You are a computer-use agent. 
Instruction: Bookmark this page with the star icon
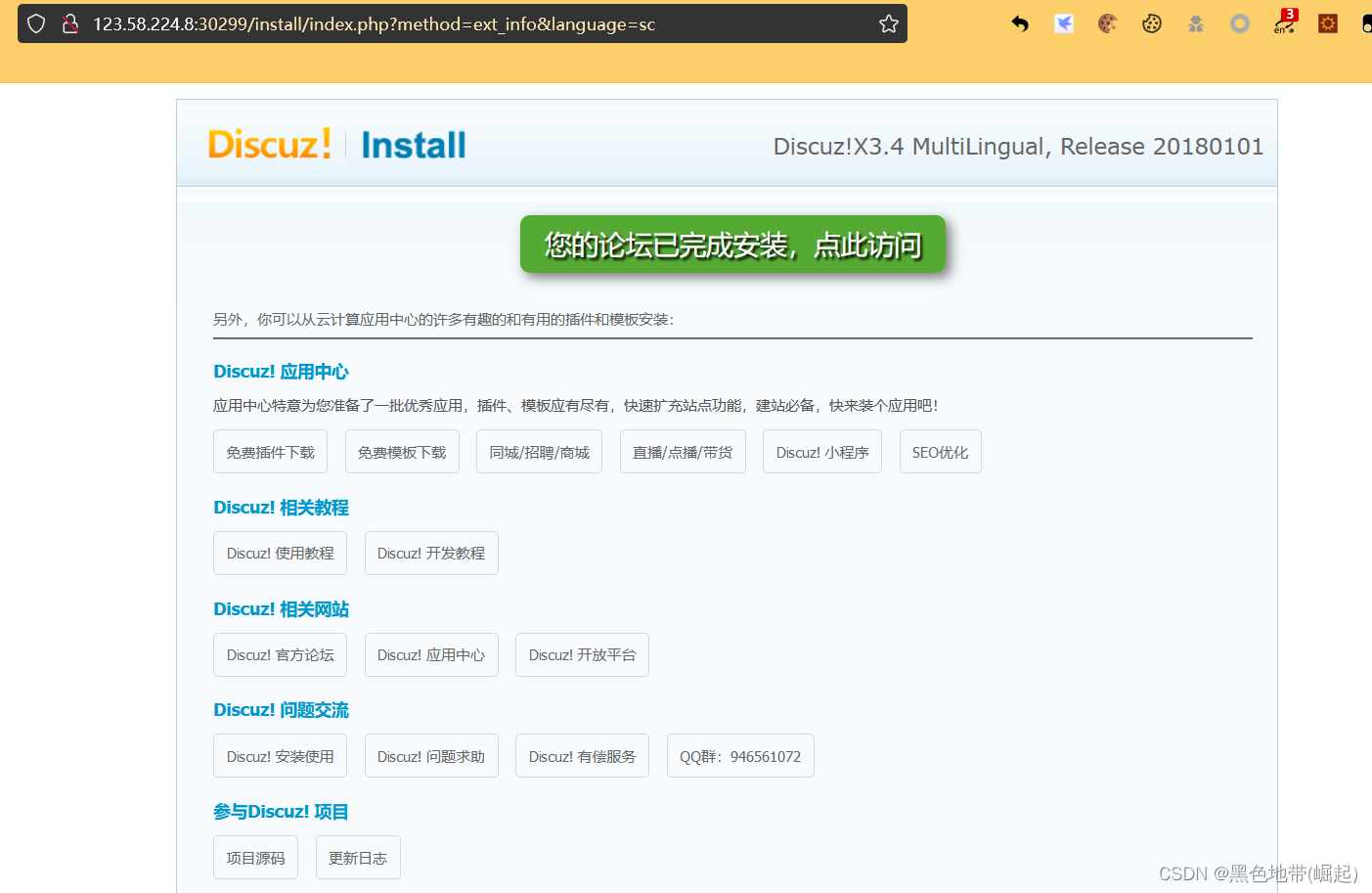pos(888,22)
